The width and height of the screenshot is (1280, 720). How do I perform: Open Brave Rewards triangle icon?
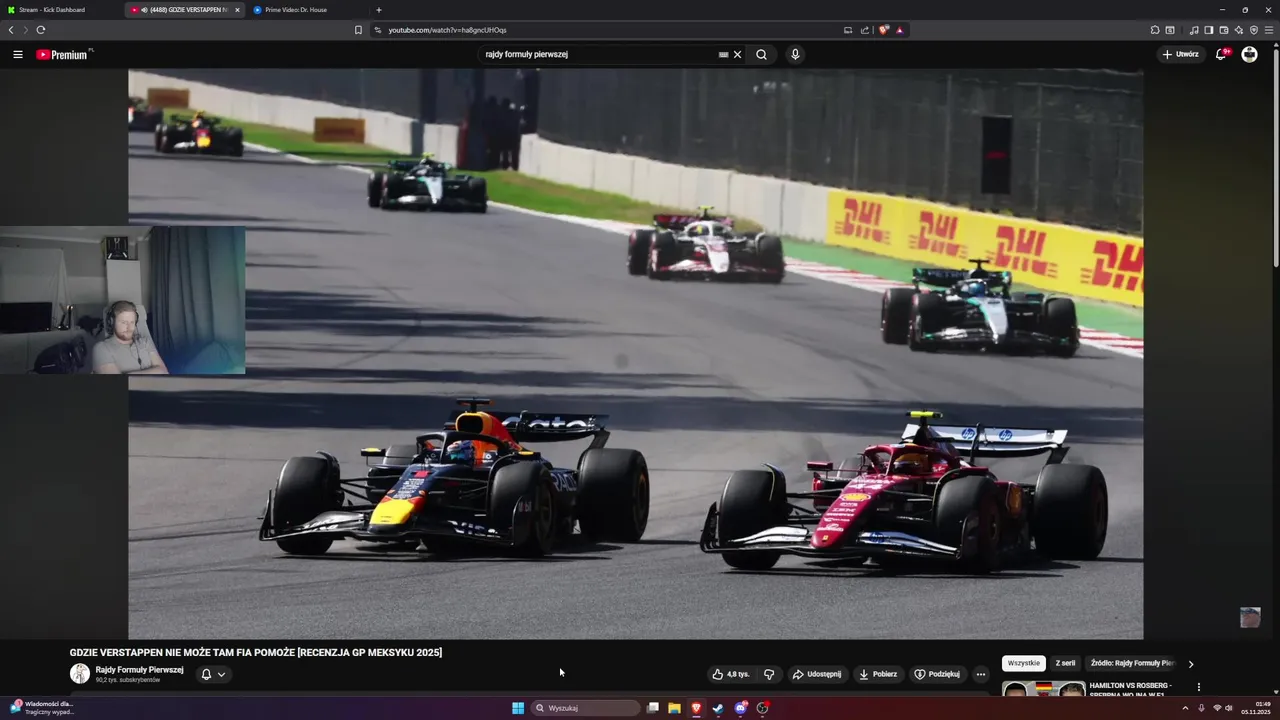pyautogui.click(x=900, y=30)
